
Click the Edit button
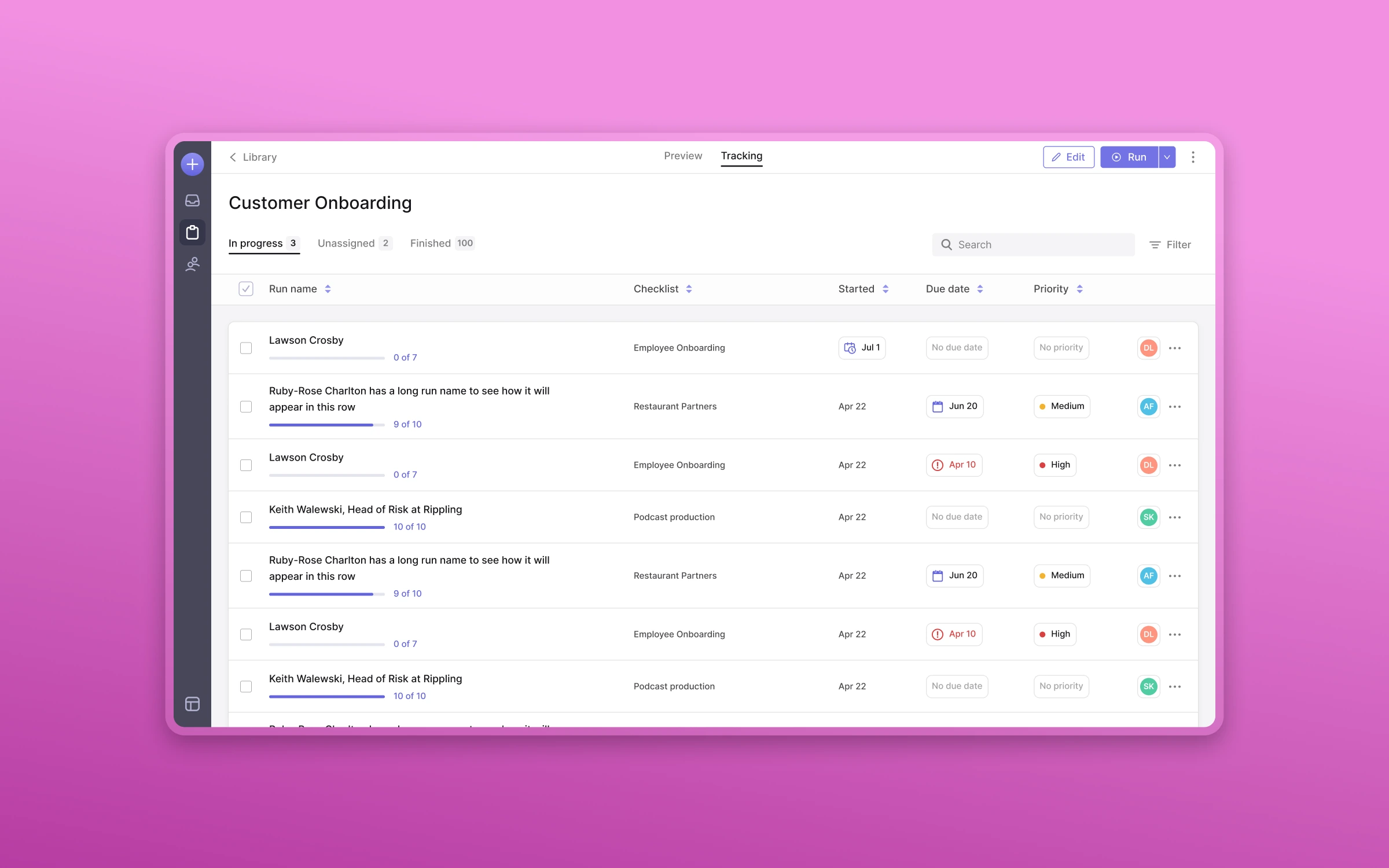click(1068, 157)
